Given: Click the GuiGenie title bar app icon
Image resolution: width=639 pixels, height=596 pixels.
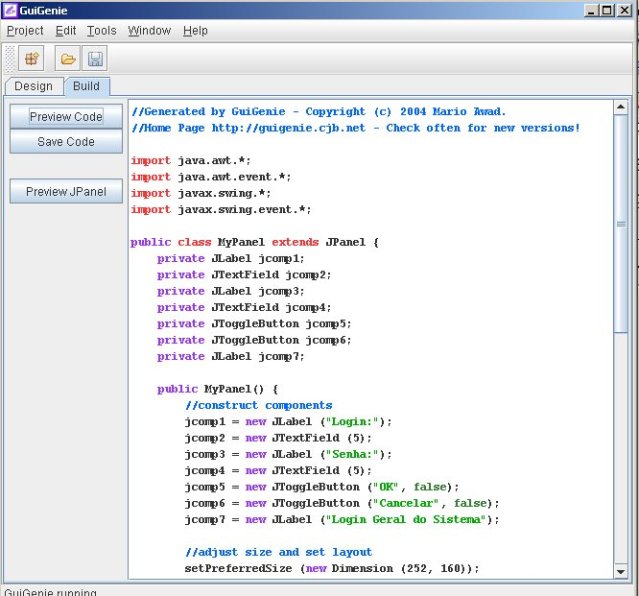Looking at the screenshot, I should [x=9, y=10].
